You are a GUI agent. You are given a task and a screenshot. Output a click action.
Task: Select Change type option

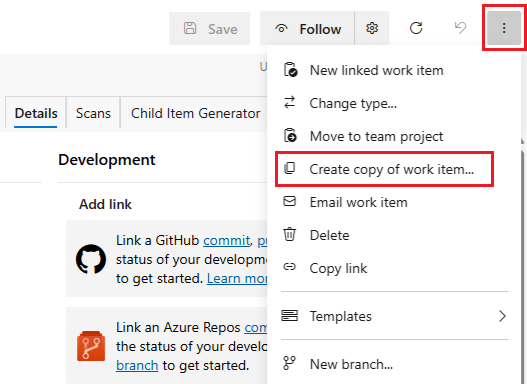394,103
